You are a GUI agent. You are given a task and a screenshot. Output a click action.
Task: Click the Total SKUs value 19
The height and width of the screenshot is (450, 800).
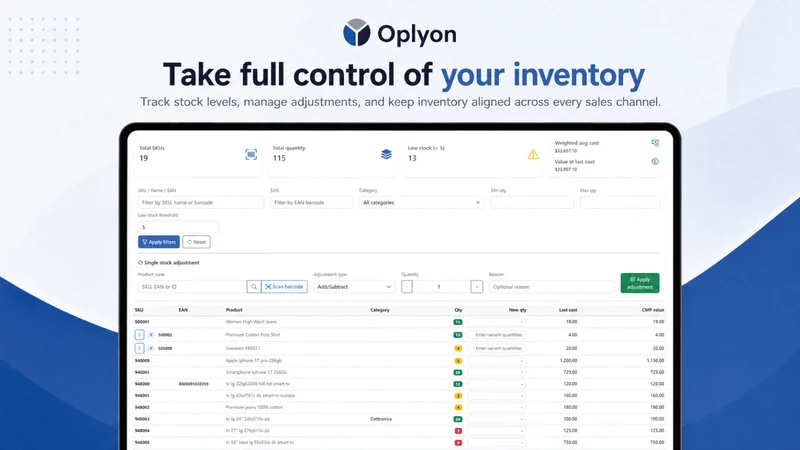[144, 158]
